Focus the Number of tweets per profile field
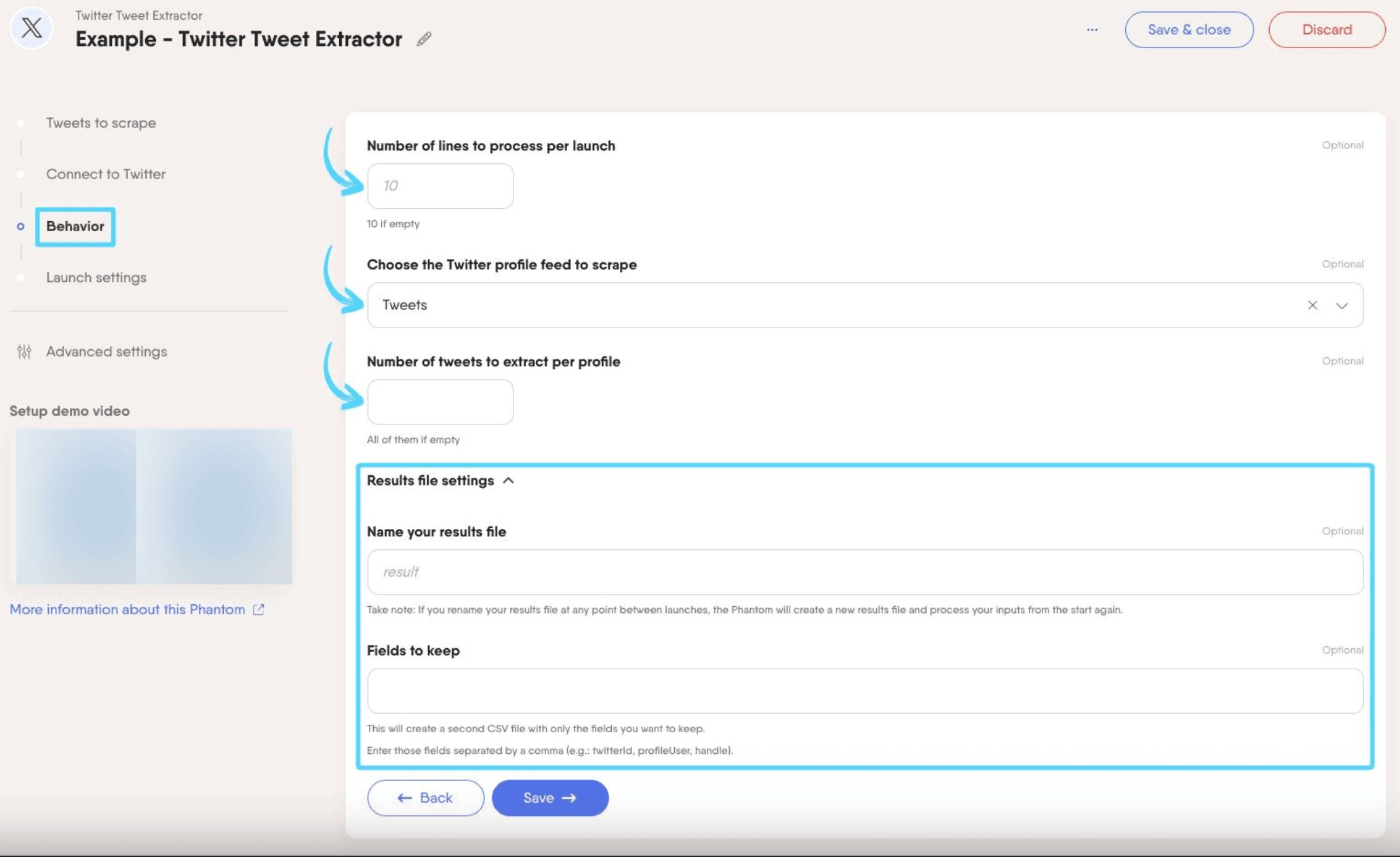Screen dimensions: 1400x857 pos(440,402)
